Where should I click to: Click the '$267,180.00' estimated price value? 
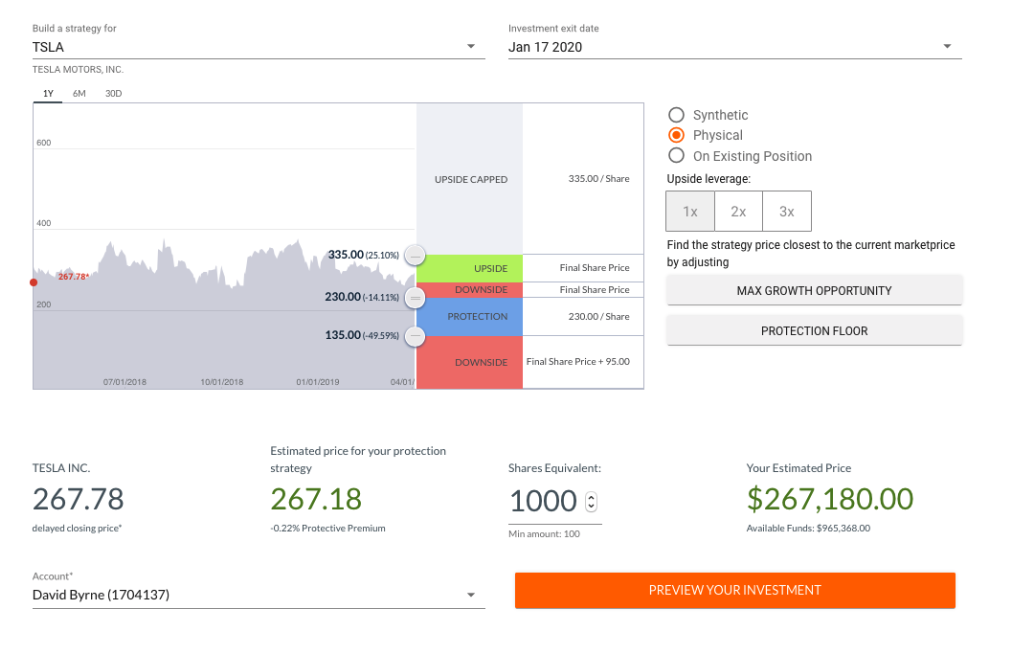830,499
